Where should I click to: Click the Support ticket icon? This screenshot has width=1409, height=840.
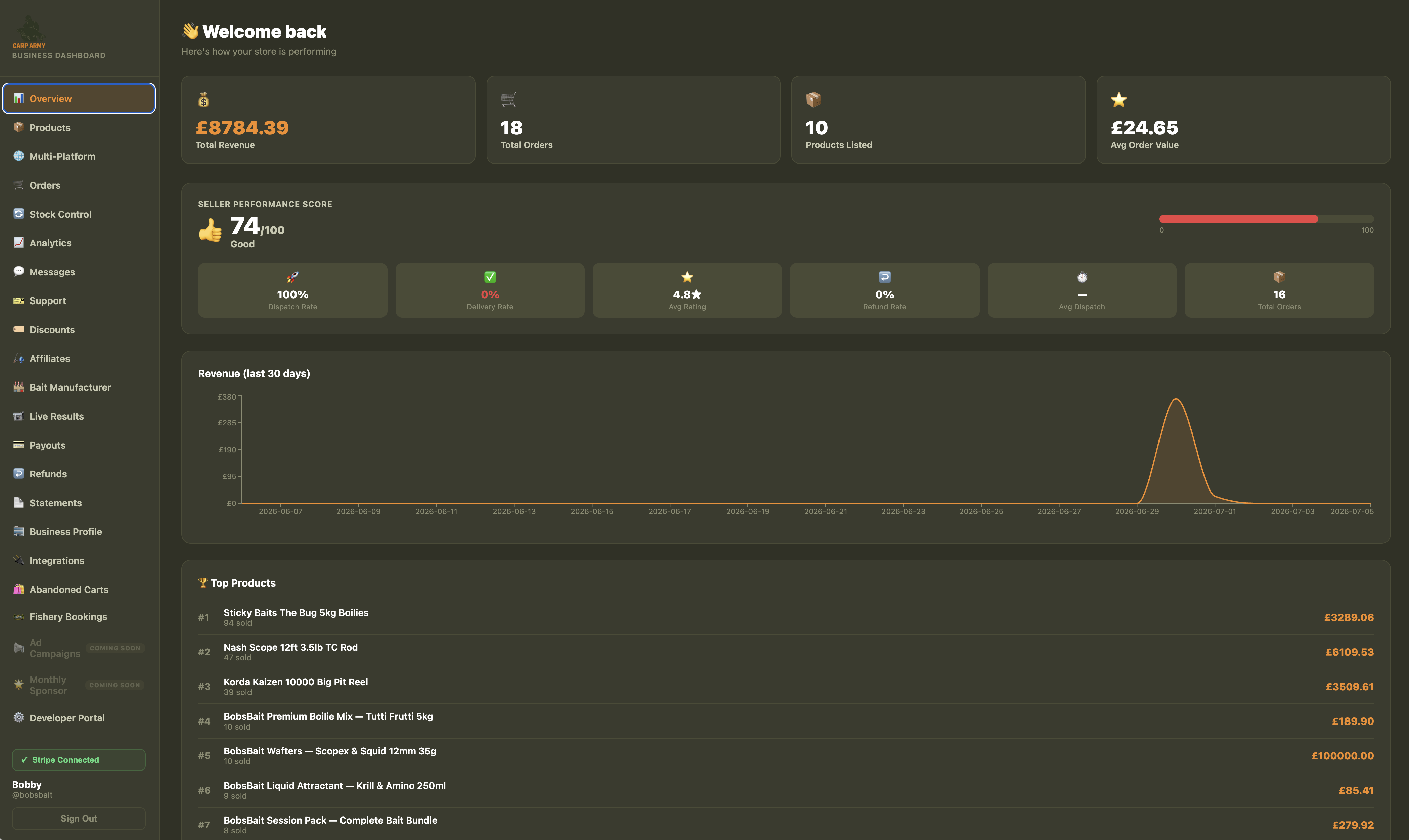(x=19, y=300)
